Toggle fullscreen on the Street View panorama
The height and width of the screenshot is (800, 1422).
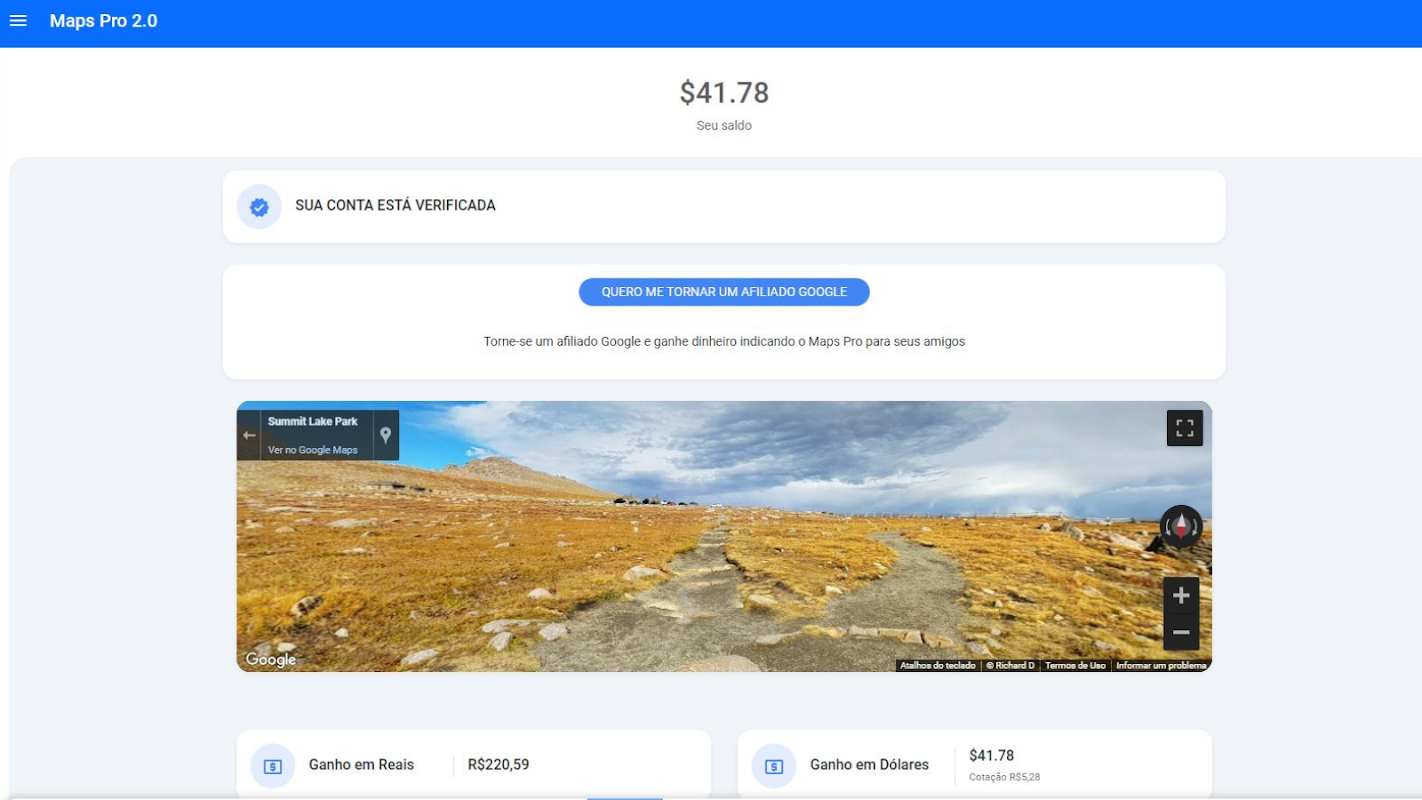[x=1185, y=428]
